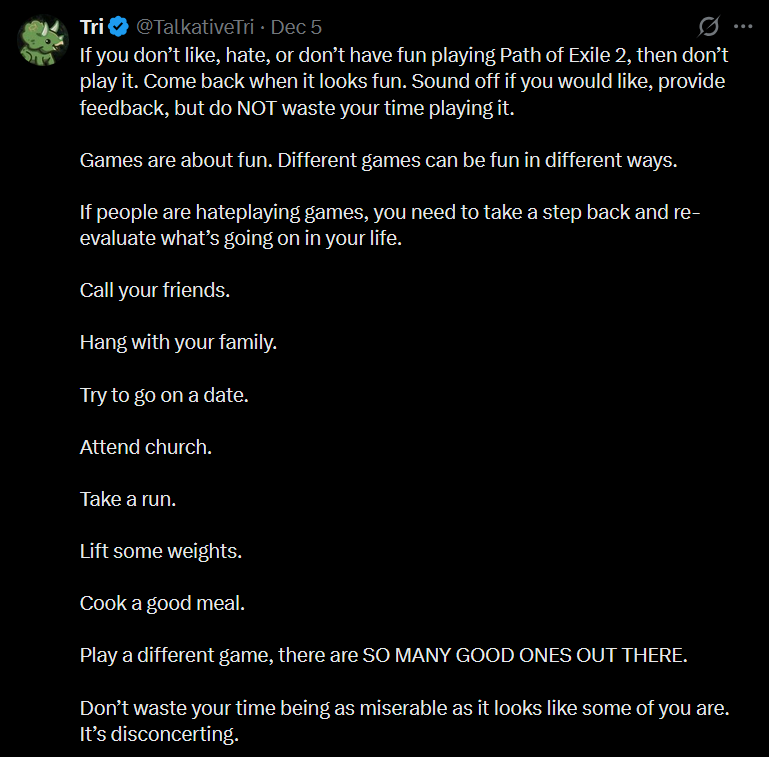769x757 pixels.
Task: Click the line 'Lift some weights.'
Action: [161, 551]
